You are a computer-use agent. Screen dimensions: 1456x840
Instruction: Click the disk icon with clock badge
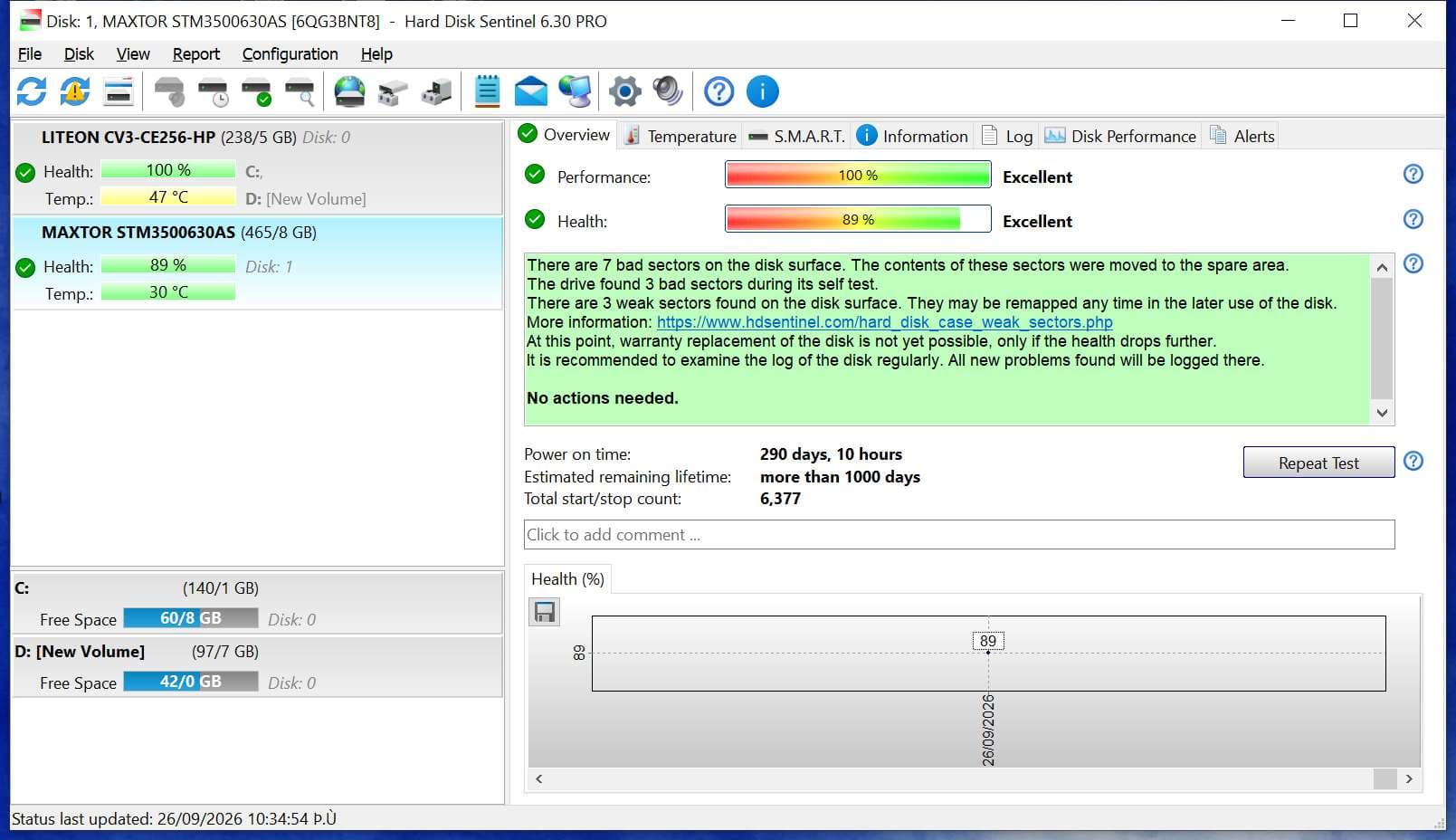(213, 91)
